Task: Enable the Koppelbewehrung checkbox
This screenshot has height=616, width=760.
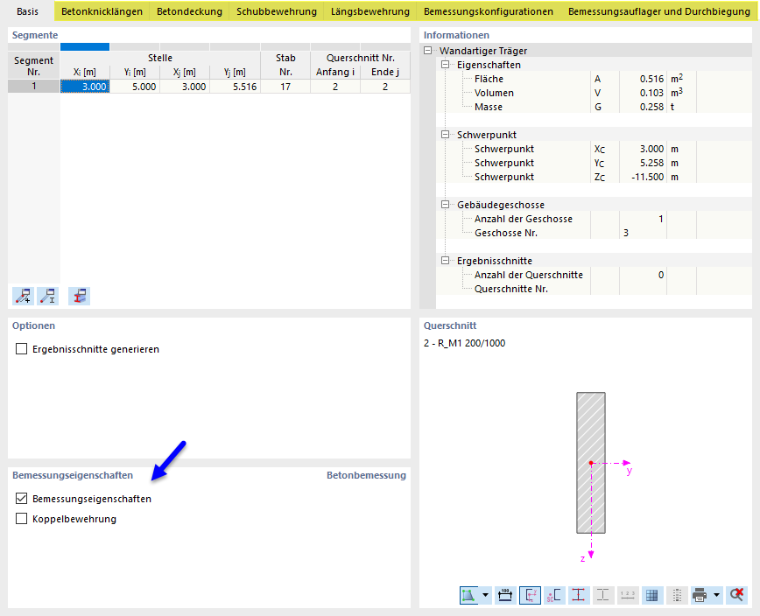Action: [21, 519]
